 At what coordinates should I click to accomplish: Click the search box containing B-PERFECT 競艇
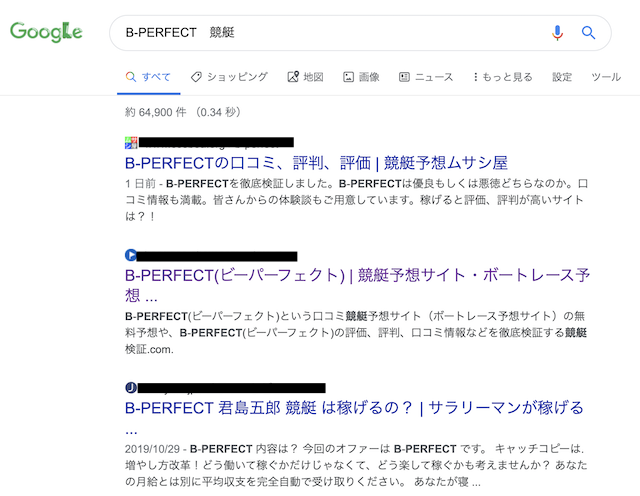click(360, 33)
